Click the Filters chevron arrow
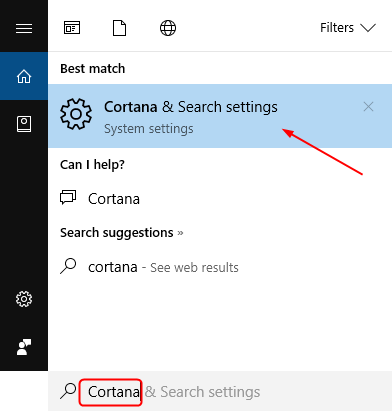 368,28
